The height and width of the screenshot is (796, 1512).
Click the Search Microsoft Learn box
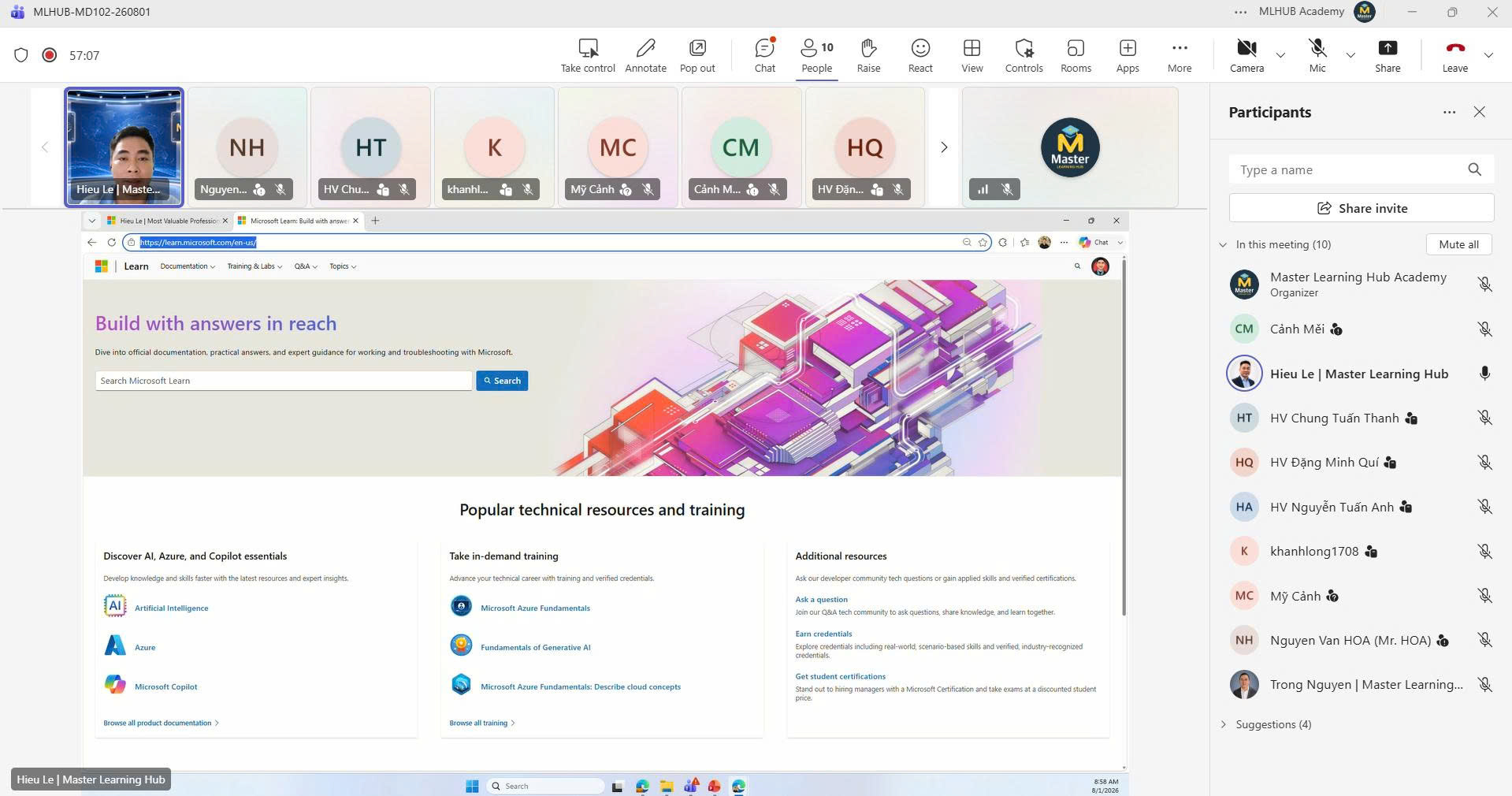click(284, 381)
